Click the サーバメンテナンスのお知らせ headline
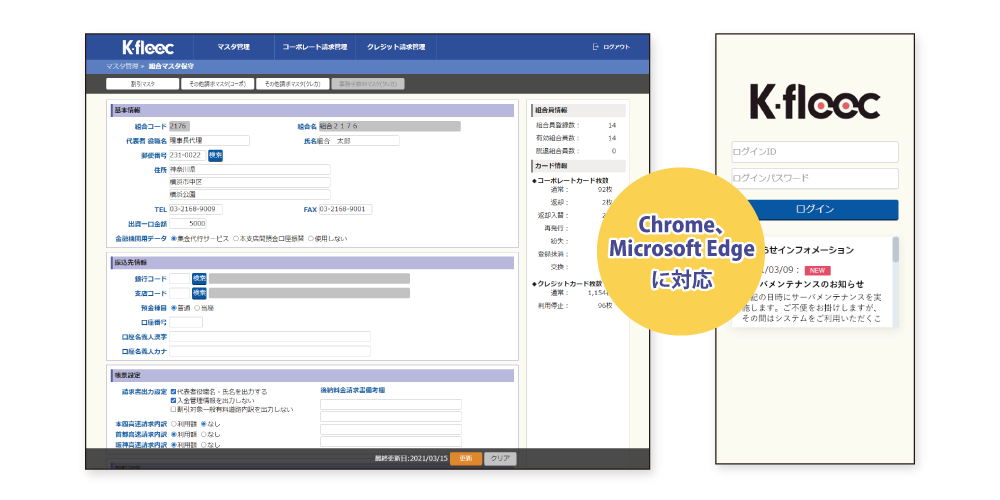Viewport: 1000px width, 500px height. [810, 284]
